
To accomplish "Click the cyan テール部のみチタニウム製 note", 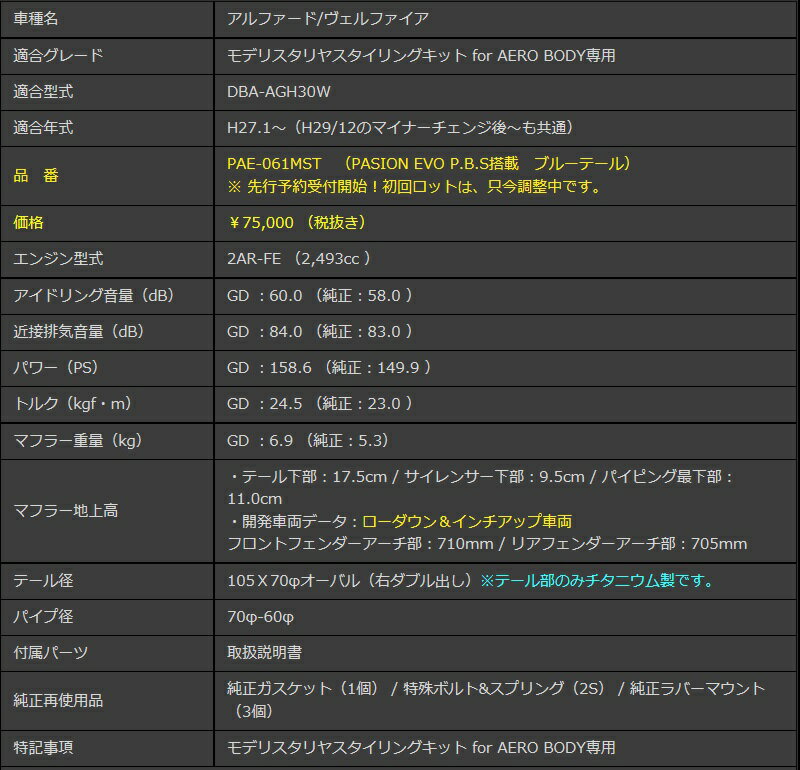I will 597,580.
